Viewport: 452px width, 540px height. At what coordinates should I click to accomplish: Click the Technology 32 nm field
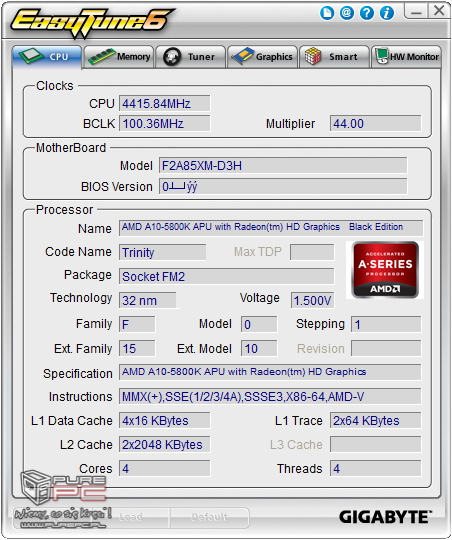click(147, 300)
